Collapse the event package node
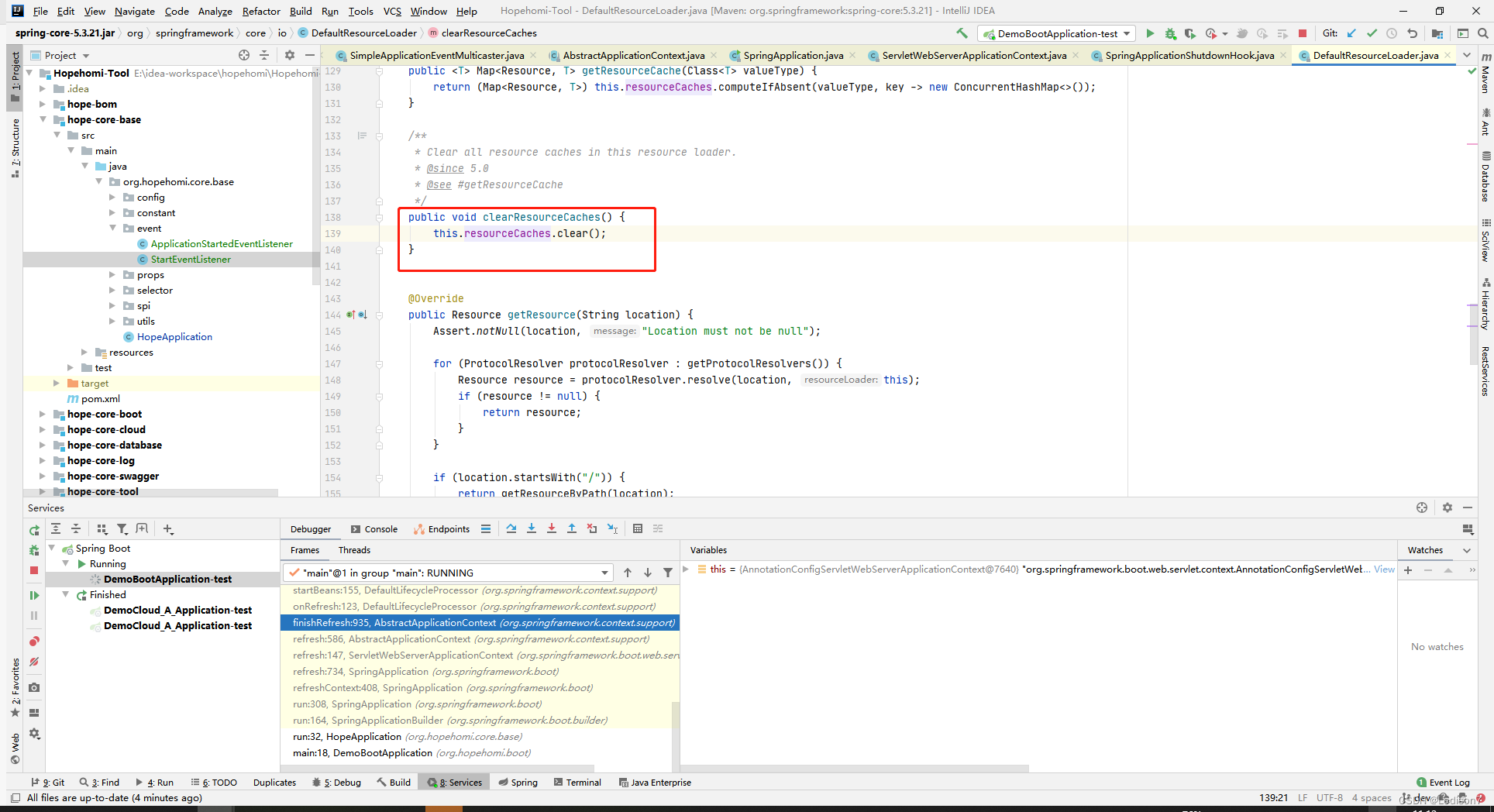 pos(112,228)
